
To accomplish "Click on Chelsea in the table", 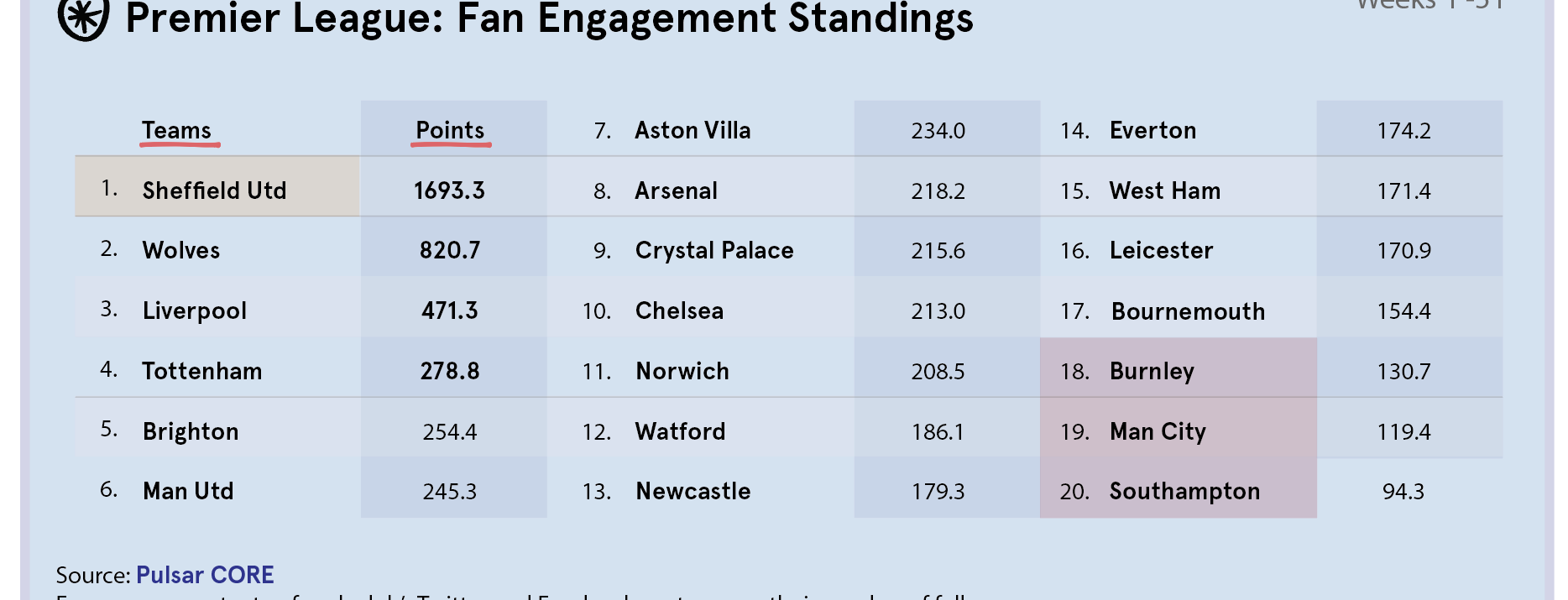I will 679,310.
